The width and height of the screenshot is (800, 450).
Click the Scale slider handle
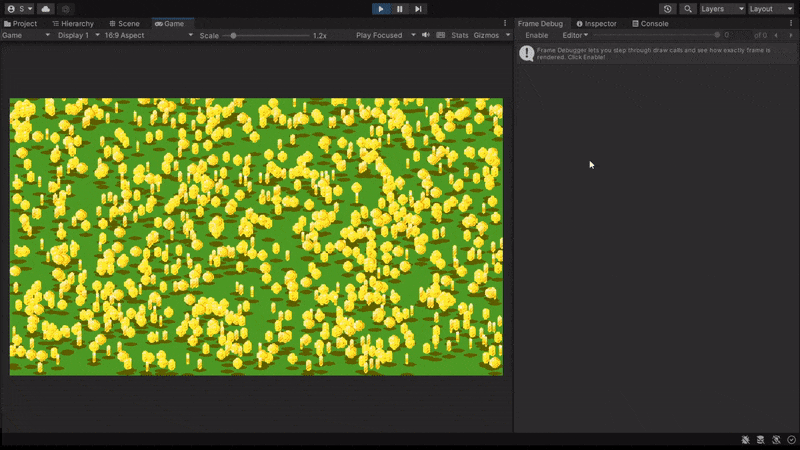[x=233, y=35]
